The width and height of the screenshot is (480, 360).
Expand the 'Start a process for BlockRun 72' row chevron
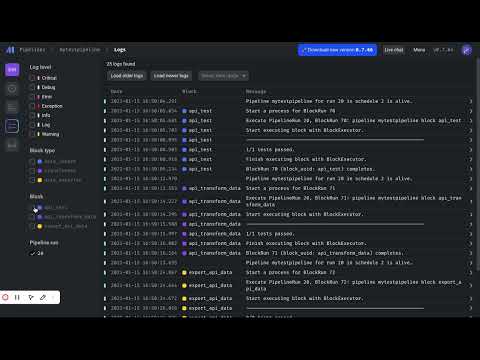coord(471,273)
